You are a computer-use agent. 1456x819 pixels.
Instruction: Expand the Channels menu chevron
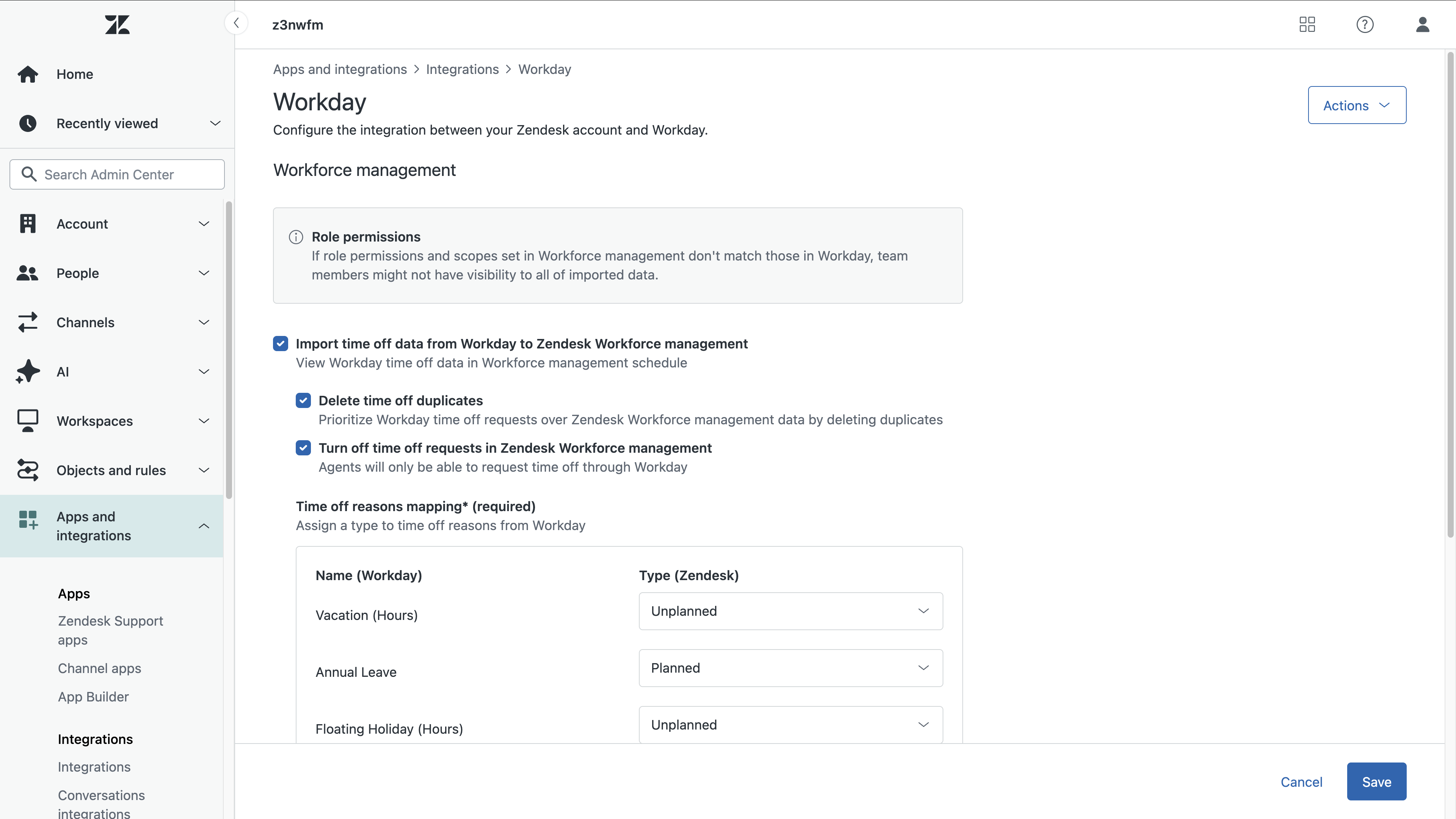(204, 322)
